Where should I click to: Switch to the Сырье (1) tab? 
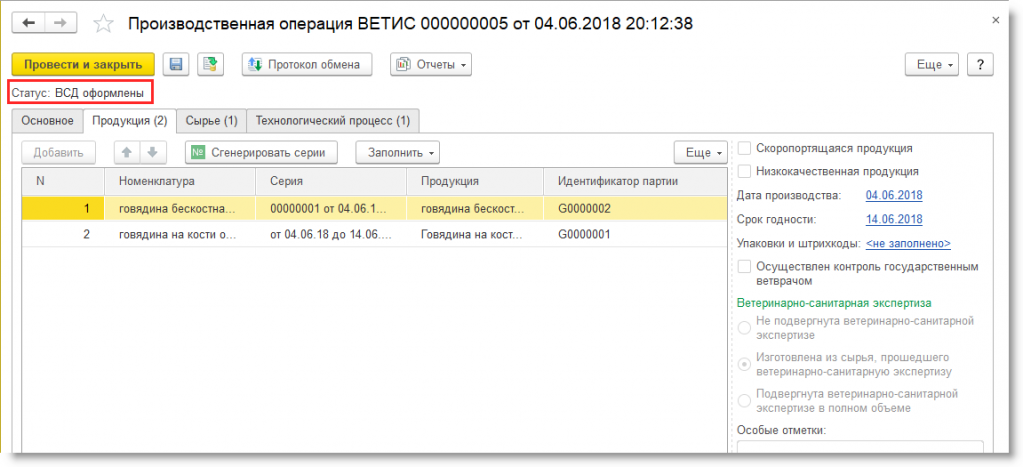pyautogui.click(x=211, y=121)
